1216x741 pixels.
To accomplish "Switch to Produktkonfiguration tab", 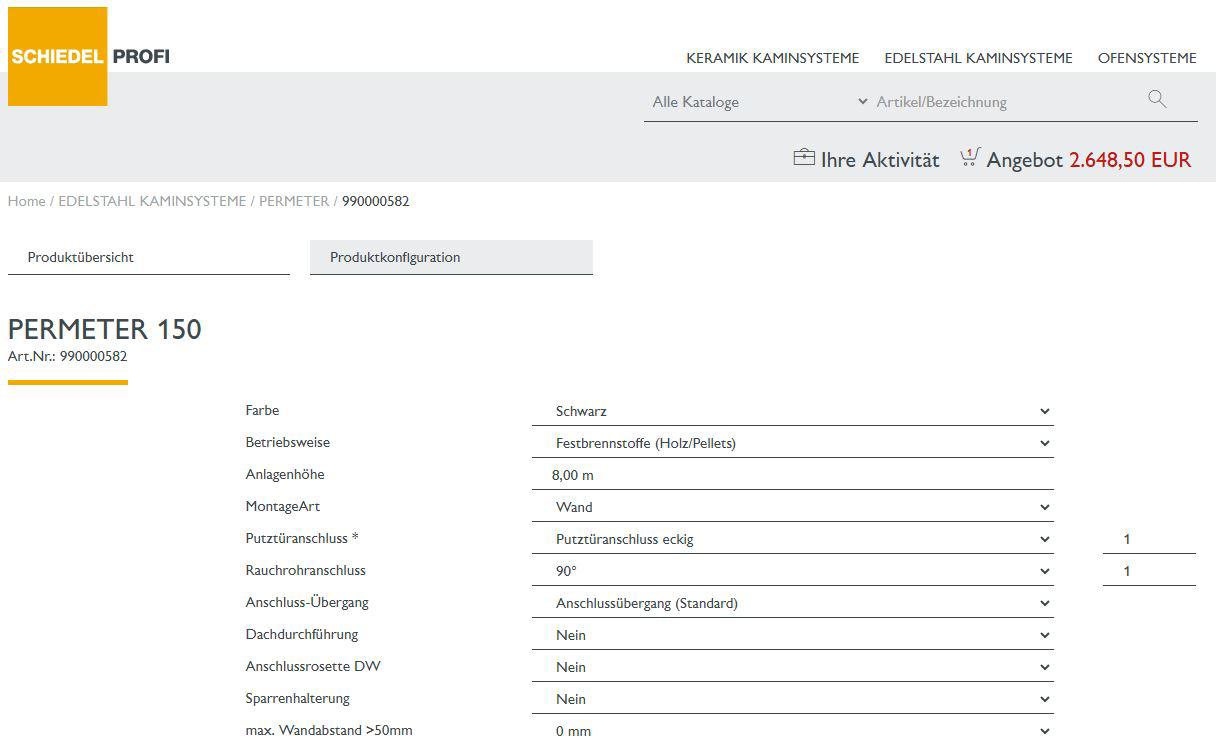I will pos(451,257).
